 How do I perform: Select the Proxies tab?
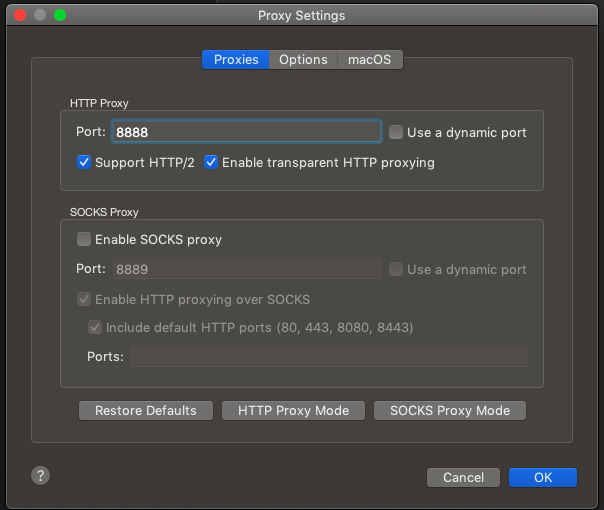(x=236, y=60)
